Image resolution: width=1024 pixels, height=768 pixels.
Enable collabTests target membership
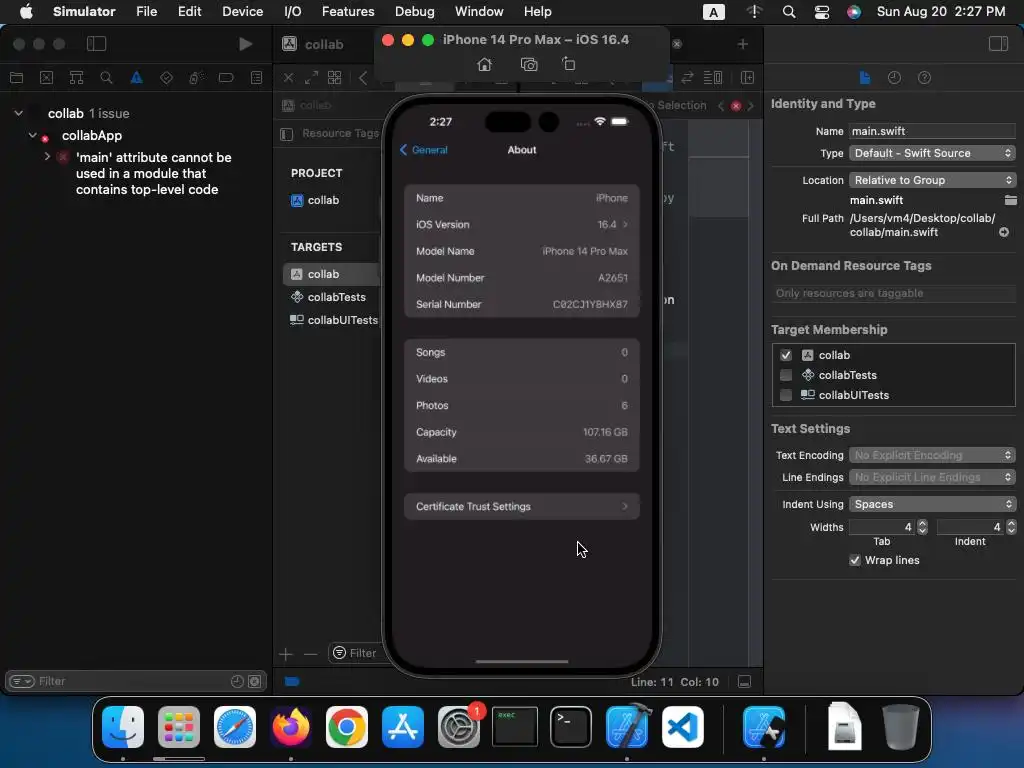[786, 375]
